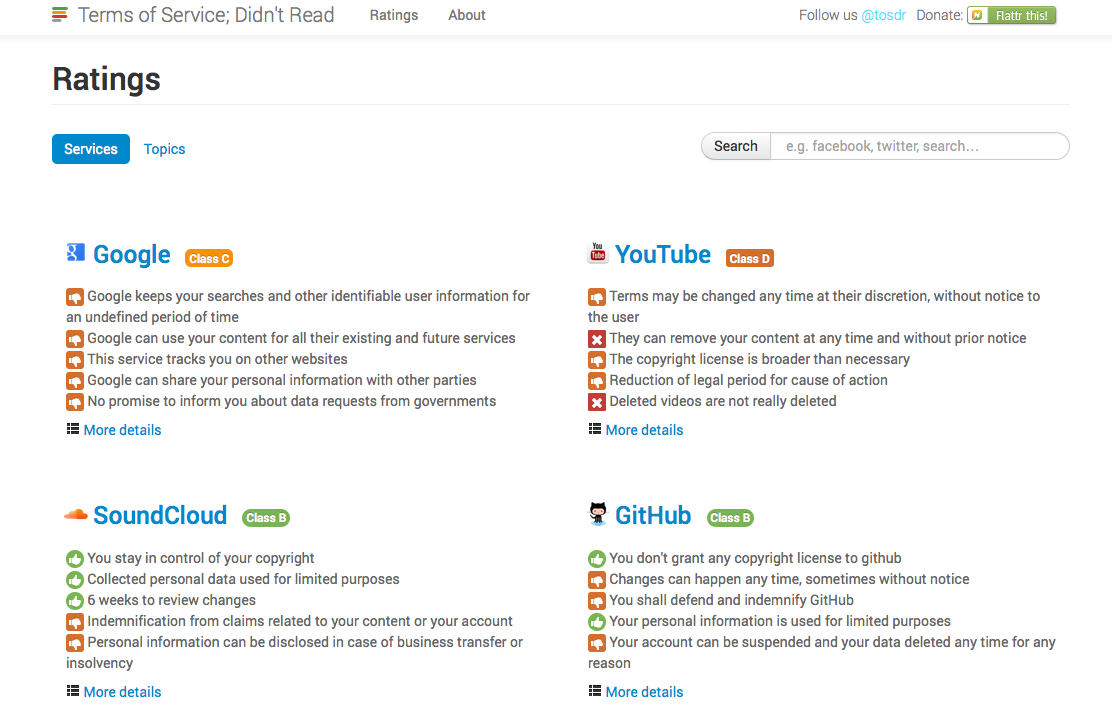Click thumbs-down icon beside 'Changes can happen any time'
This screenshot has height=716, width=1112.
(x=596, y=580)
